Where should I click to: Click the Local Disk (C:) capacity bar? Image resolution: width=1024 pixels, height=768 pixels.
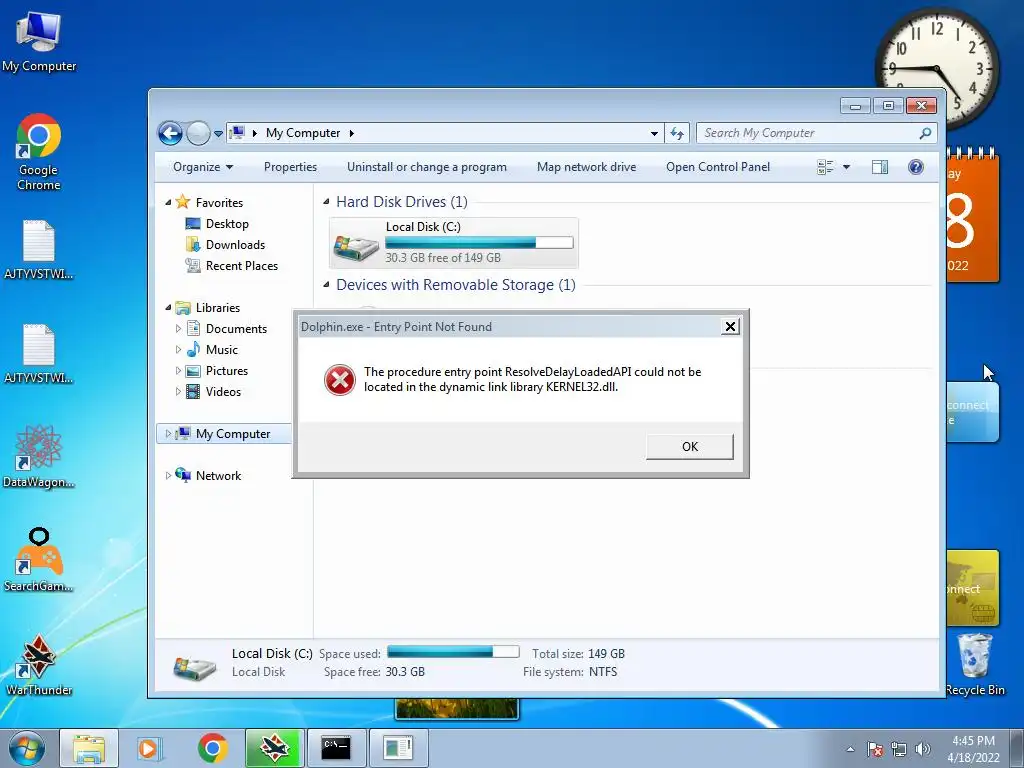point(479,243)
